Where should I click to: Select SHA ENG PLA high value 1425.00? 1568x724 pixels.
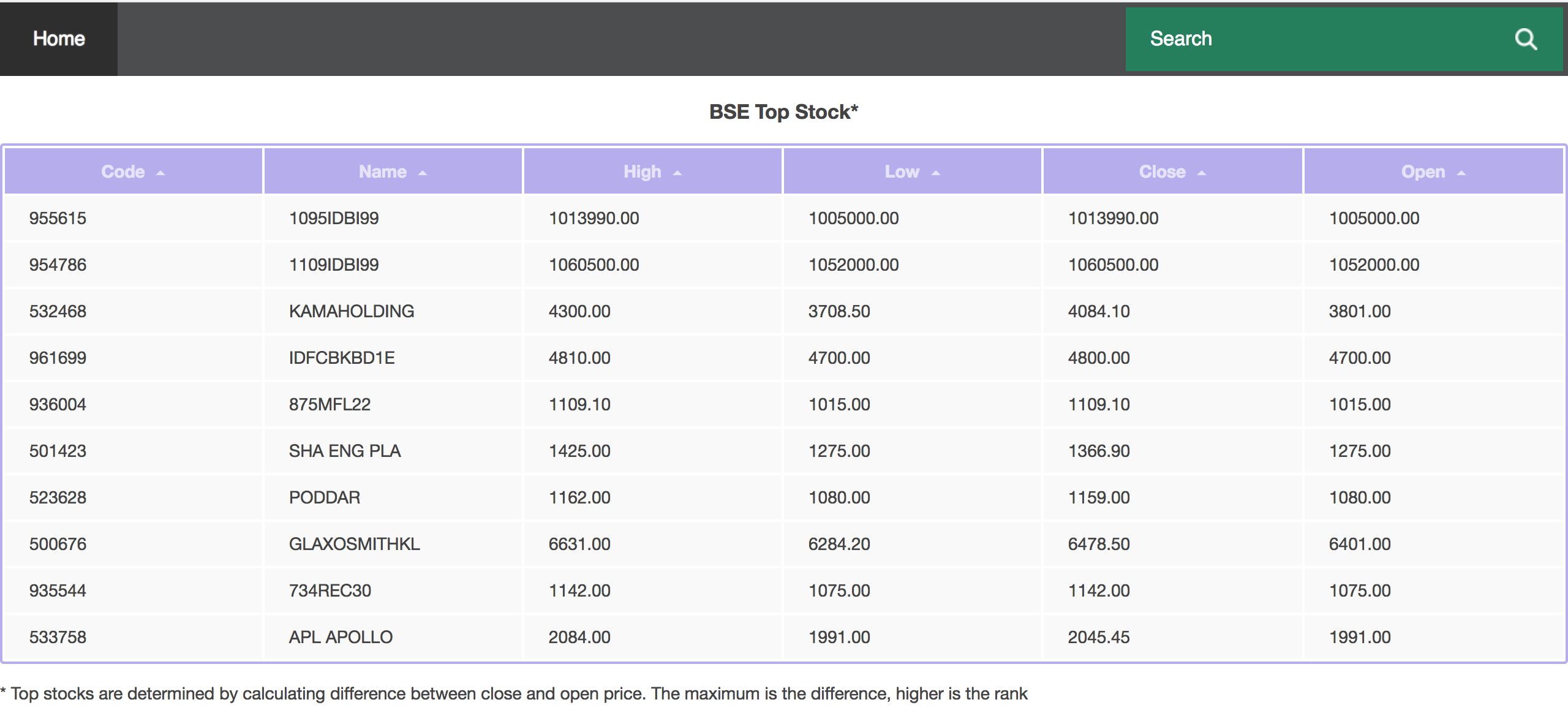pyautogui.click(x=579, y=451)
